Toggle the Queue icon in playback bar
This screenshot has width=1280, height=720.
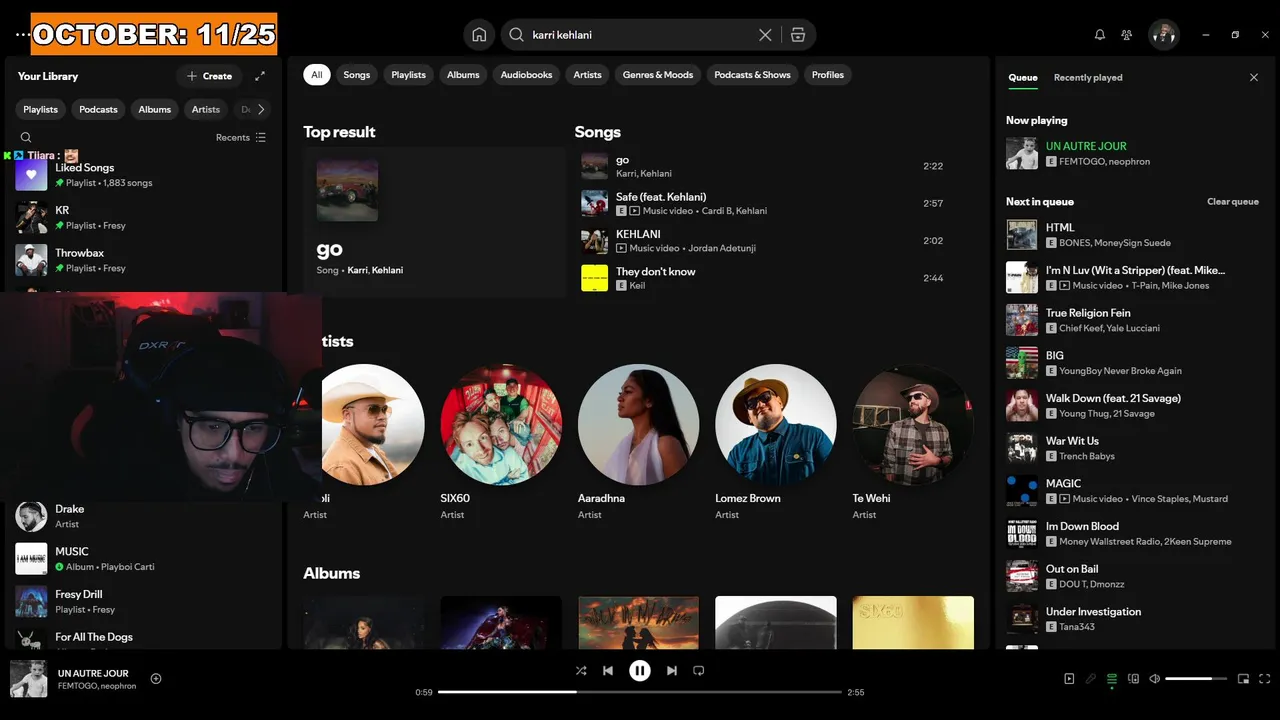coord(1112,679)
